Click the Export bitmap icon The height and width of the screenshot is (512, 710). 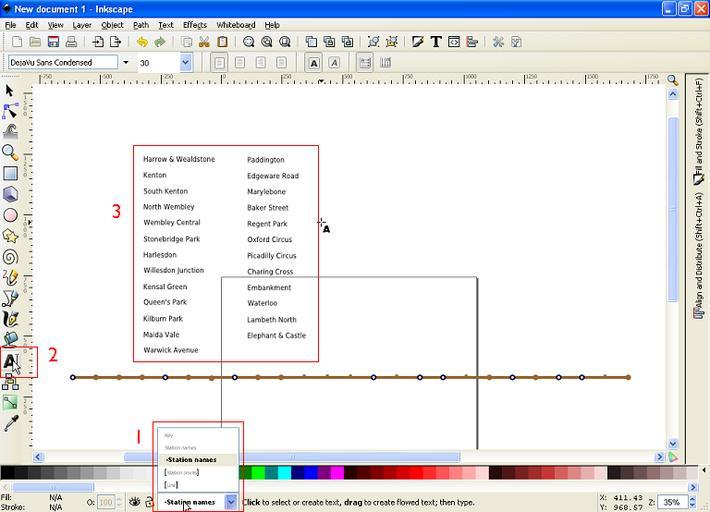[116, 42]
